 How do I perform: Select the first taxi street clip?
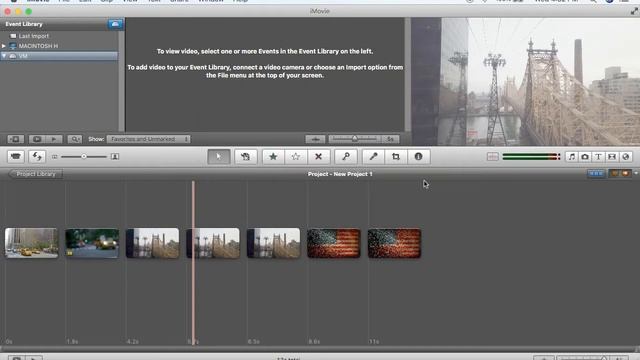click(31, 243)
